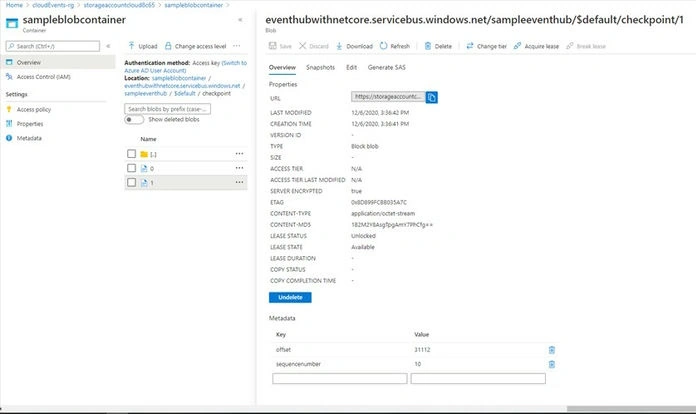Open more options for the [..] folder row
Viewport: 696px width, 414px height.
[x=239, y=154]
